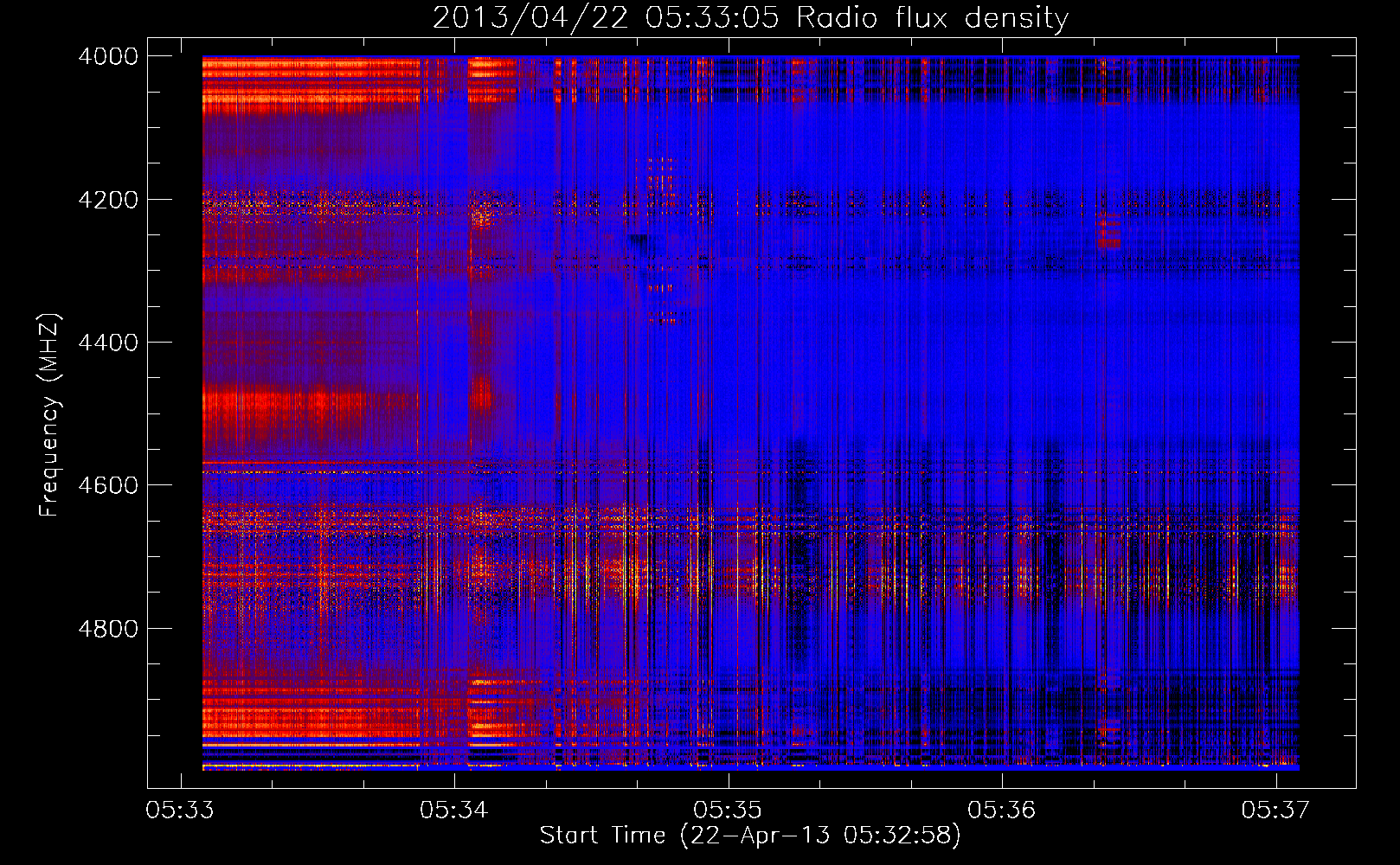
Task: Click the 'Start Time (22-Apr-13 05:32:58)' axis label
Action: [x=750, y=836]
